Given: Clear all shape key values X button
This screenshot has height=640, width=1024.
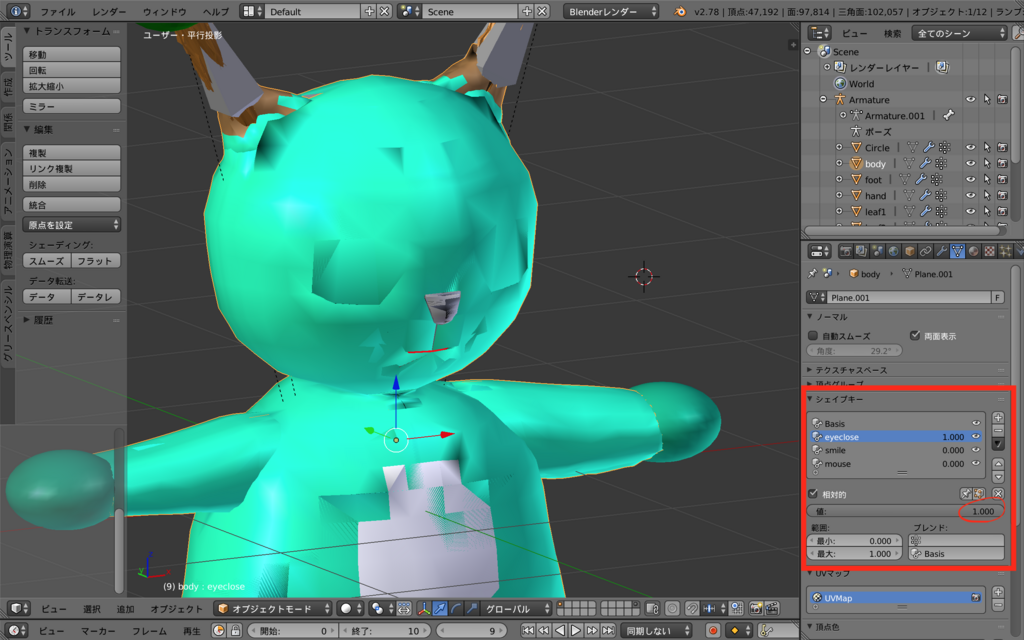Looking at the screenshot, I should 998,494.
